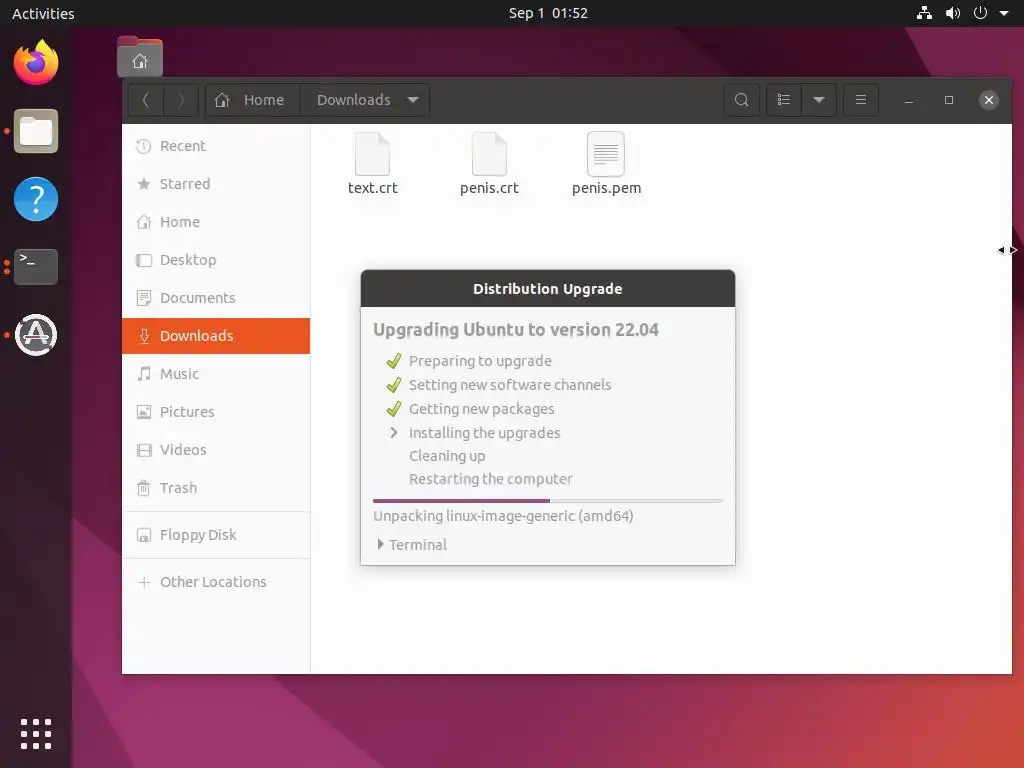
Task: Open the clock and calendar menu
Action: 548,13
